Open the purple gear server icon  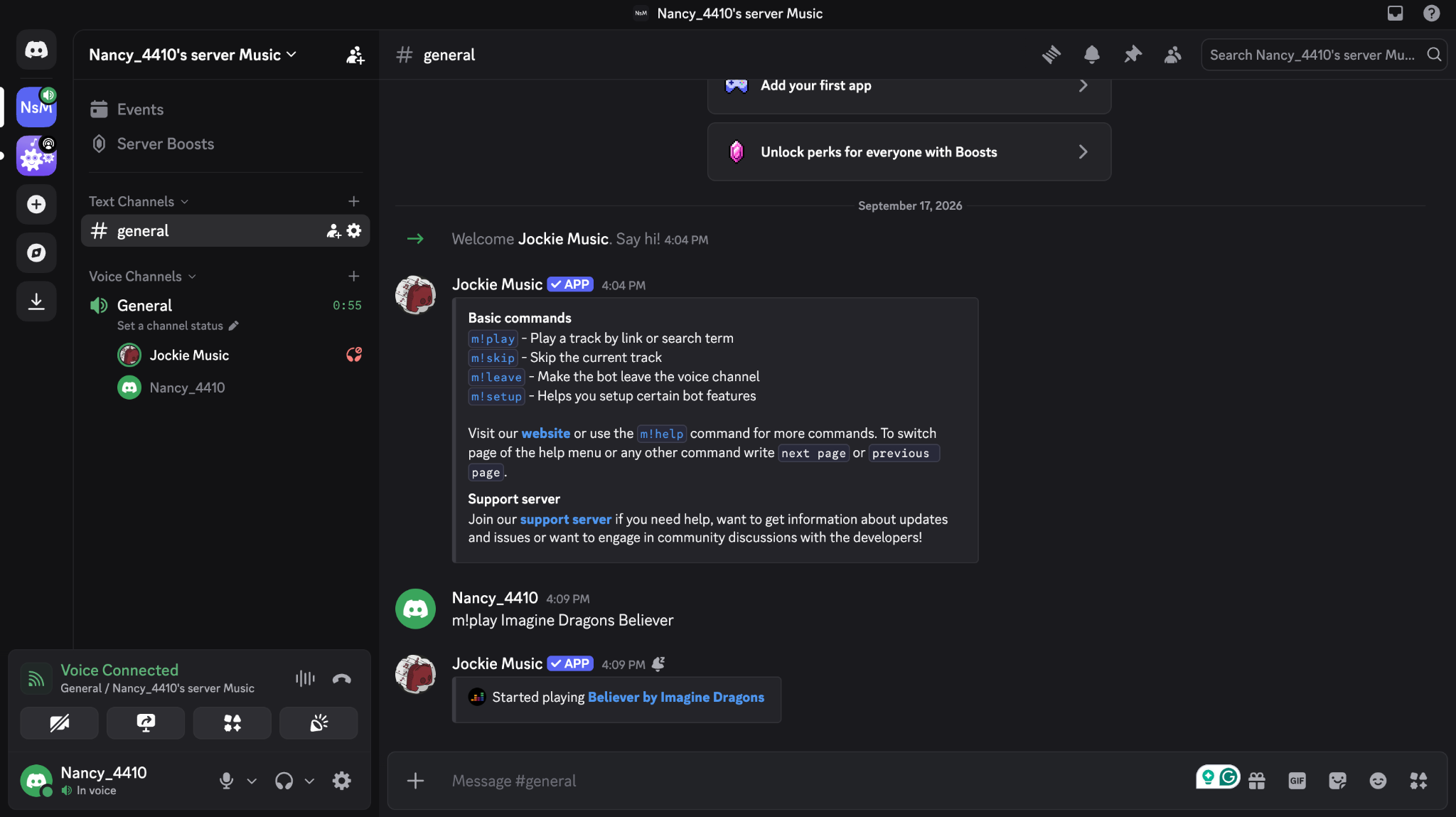[36, 156]
